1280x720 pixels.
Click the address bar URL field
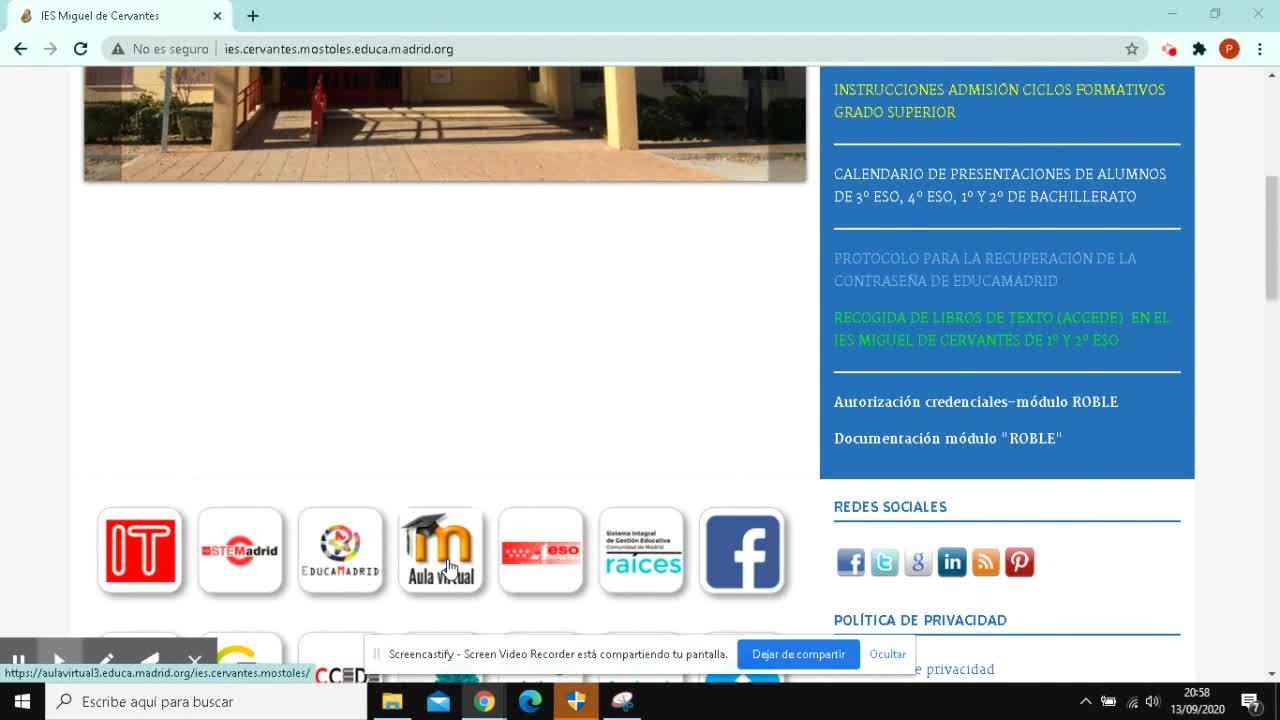coord(660,49)
